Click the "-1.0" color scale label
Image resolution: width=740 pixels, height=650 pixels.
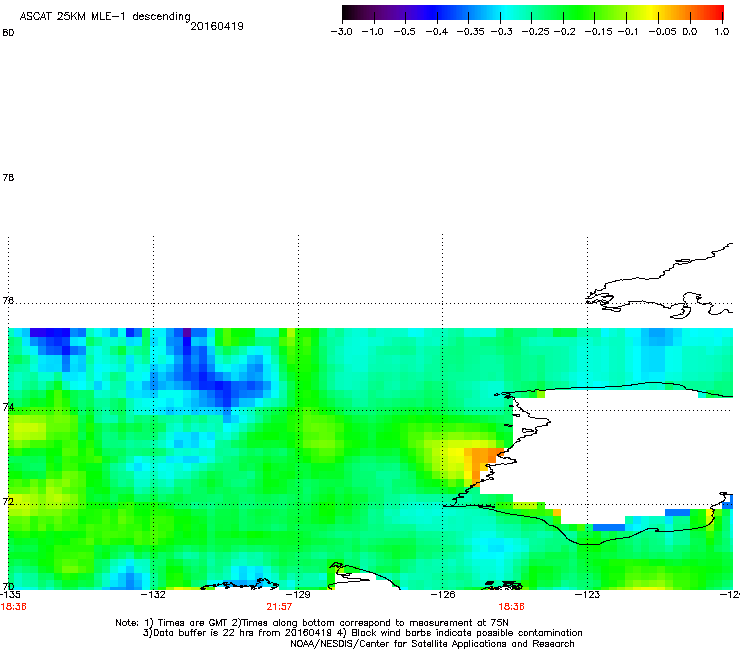pos(373,32)
